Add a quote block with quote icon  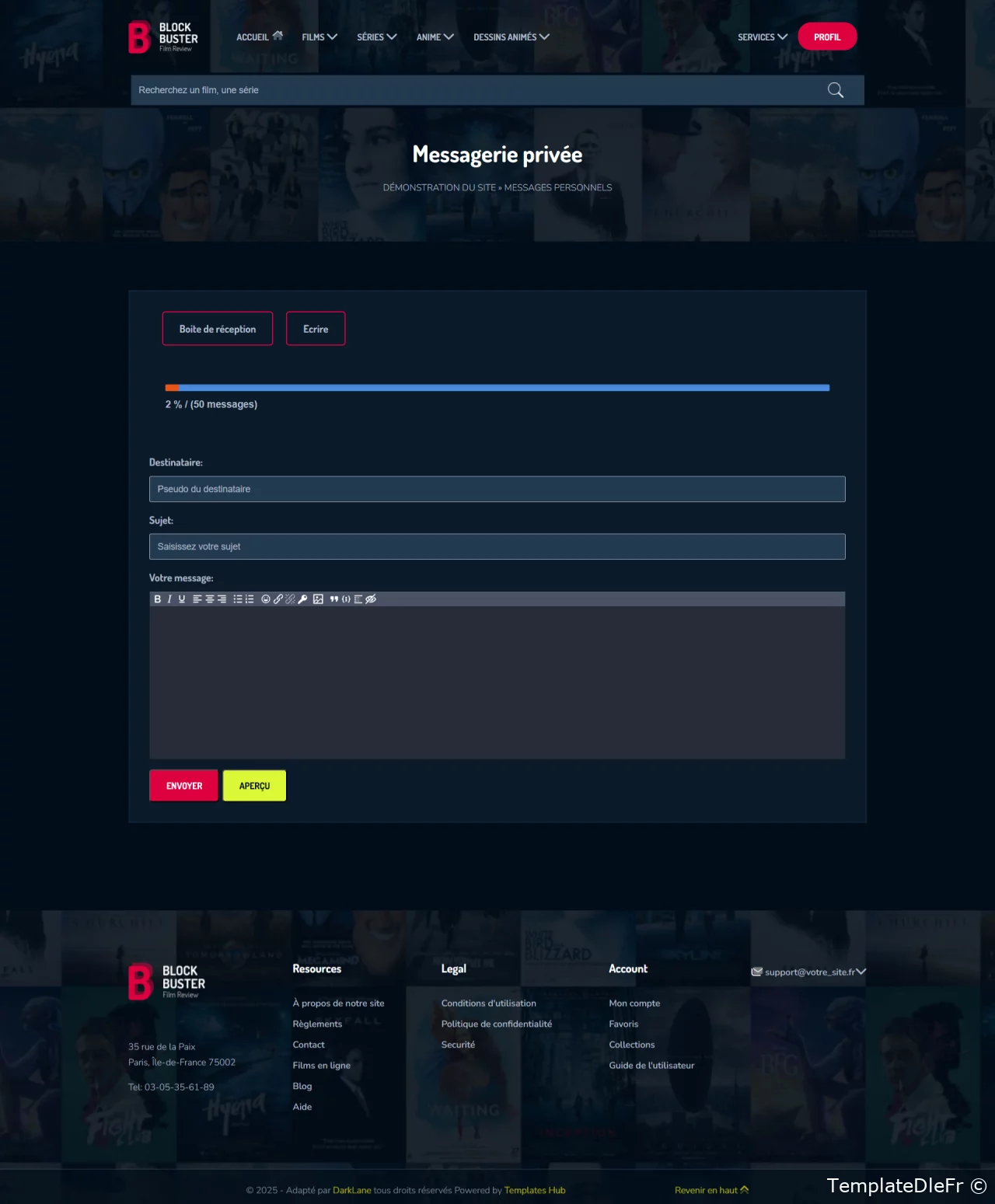[x=334, y=599]
